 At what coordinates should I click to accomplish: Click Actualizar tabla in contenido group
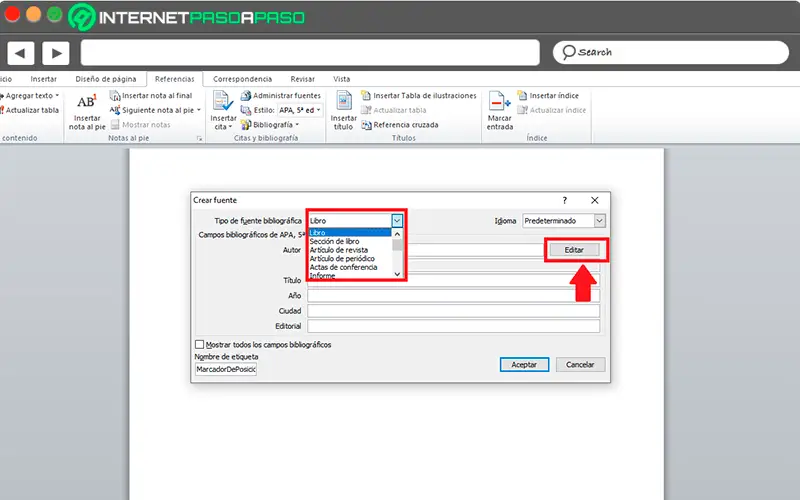[30, 110]
